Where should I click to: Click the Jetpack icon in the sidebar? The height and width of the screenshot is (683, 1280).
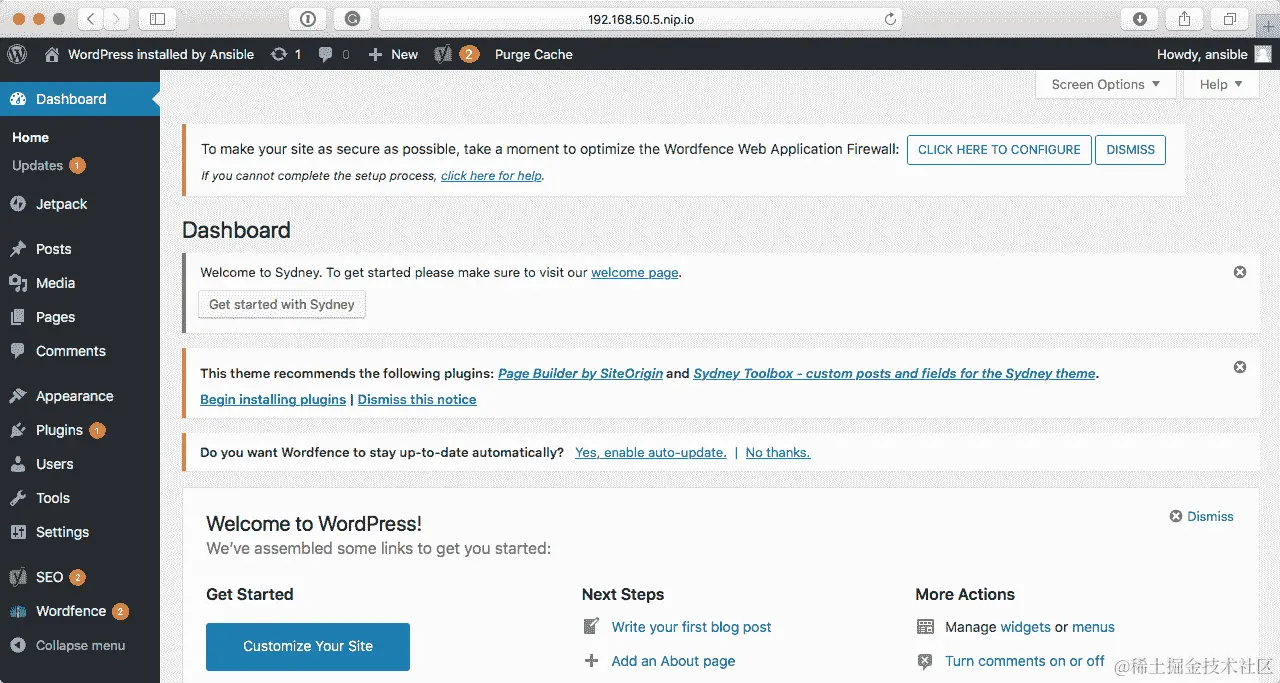[17, 204]
